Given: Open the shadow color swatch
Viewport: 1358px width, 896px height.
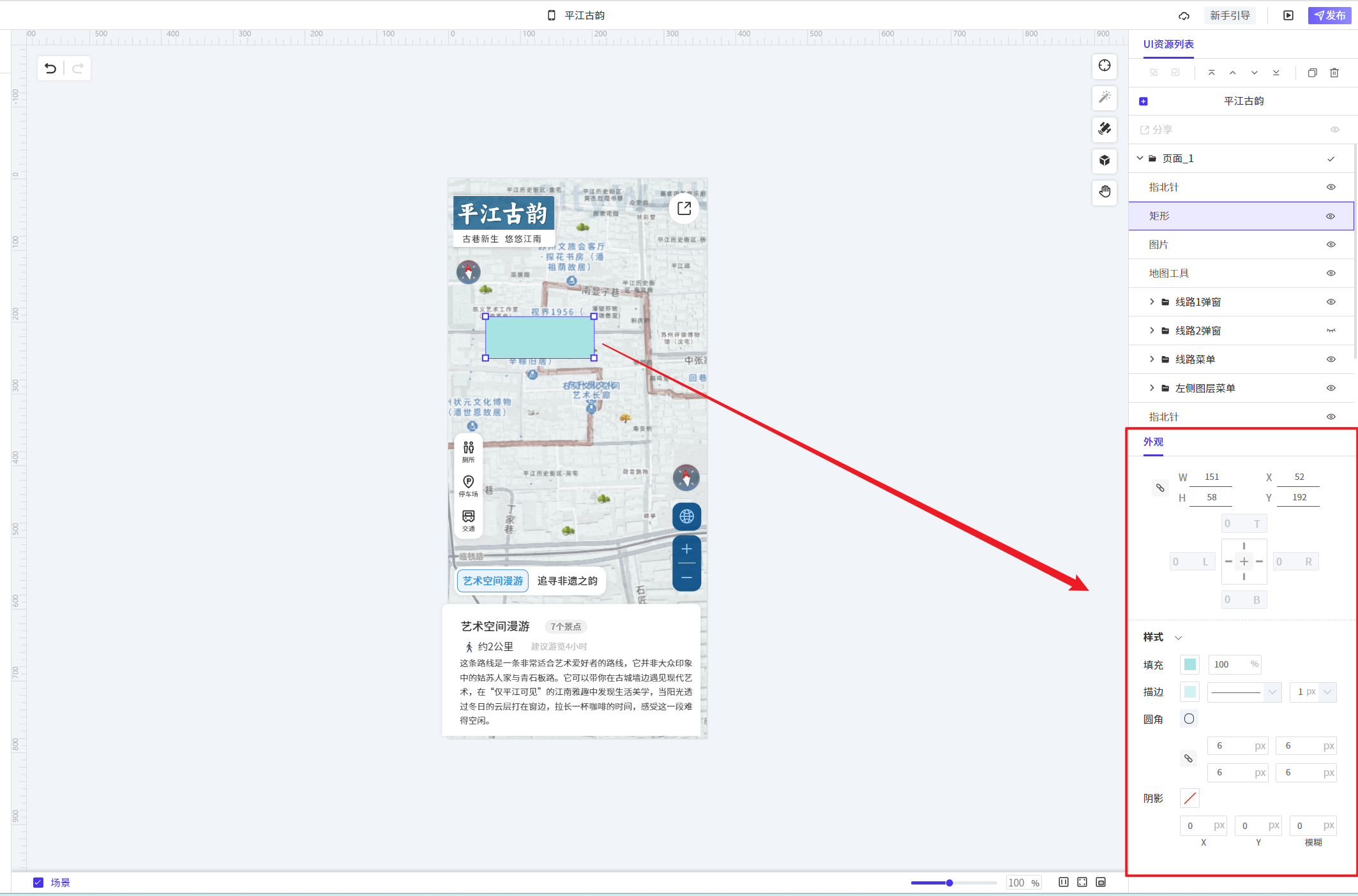Looking at the screenshot, I should [x=1190, y=798].
